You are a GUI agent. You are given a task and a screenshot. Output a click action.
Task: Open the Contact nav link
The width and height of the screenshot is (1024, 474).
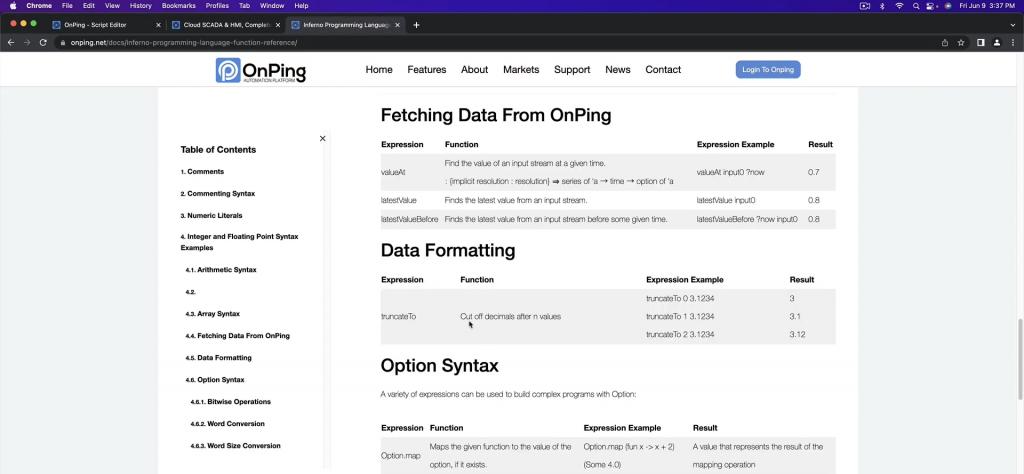pyautogui.click(x=663, y=70)
